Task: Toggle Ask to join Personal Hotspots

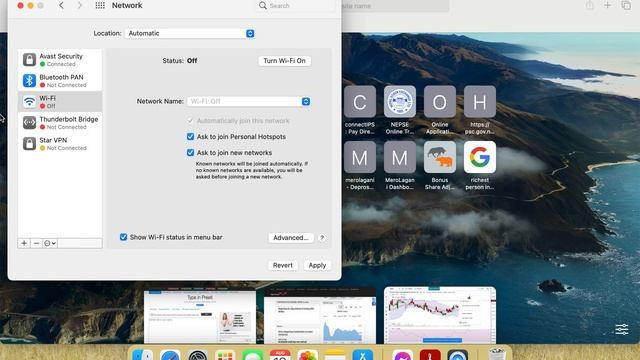Action: 190,137
